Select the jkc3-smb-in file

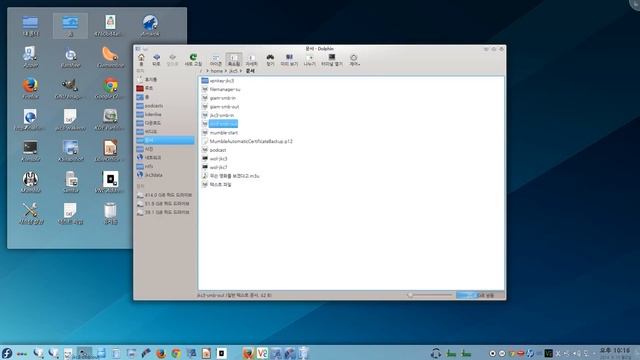tap(218, 115)
